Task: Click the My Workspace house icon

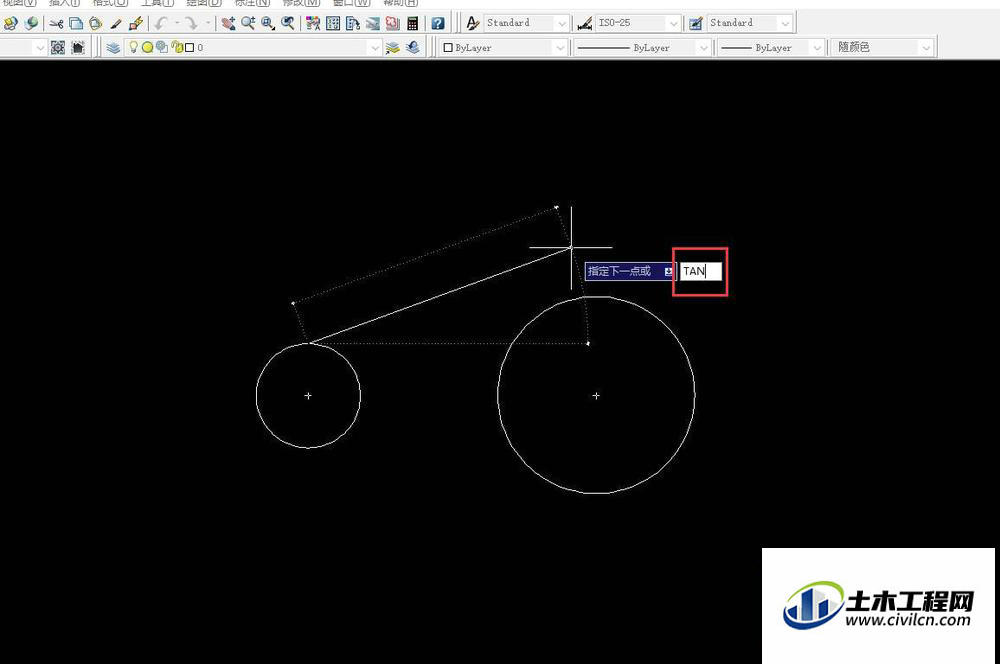Action: 78,47
